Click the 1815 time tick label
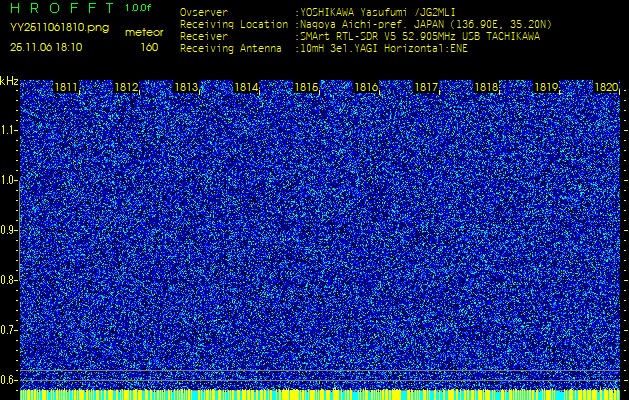The height and width of the screenshot is (400, 629). tap(306, 88)
